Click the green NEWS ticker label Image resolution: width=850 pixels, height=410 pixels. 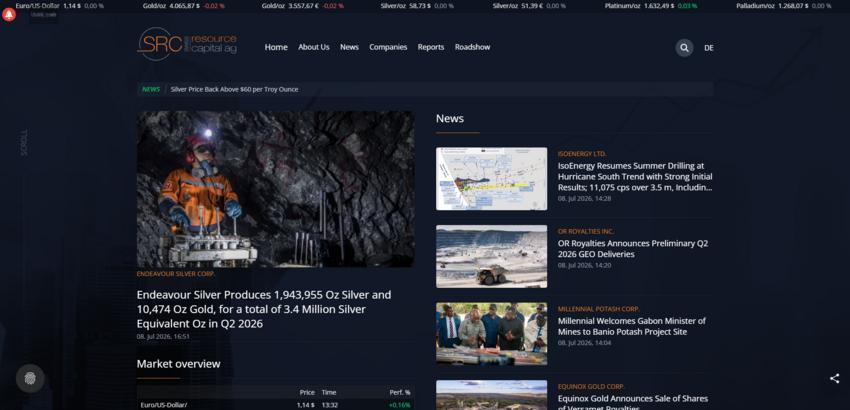(151, 89)
